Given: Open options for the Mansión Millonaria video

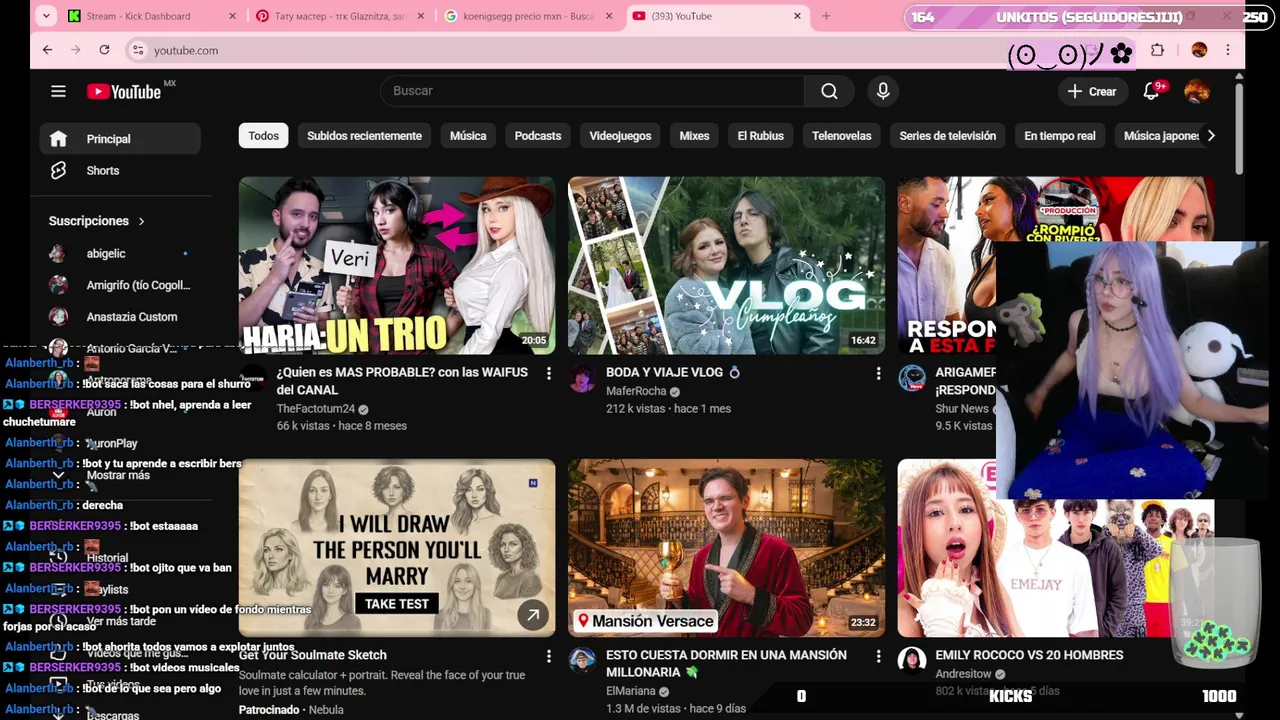Looking at the screenshot, I should [x=878, y=656].
